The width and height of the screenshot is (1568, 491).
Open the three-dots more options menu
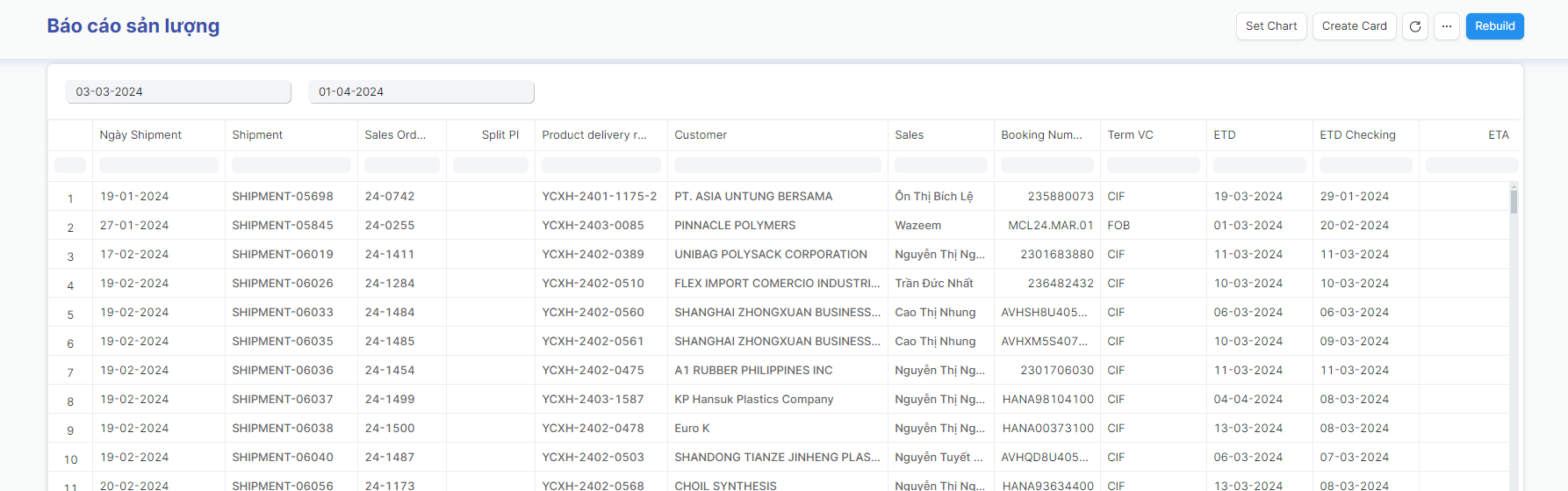pyautogui.click(x=1446, y=26)
